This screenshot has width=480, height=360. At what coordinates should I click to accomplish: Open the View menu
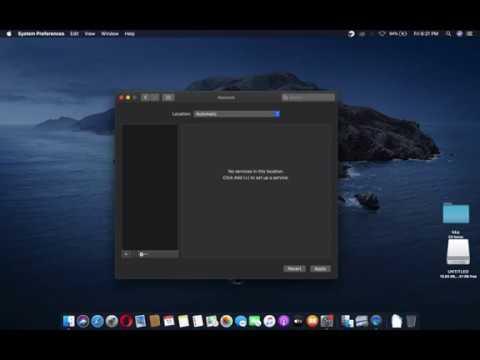click(x=90, y=34)
